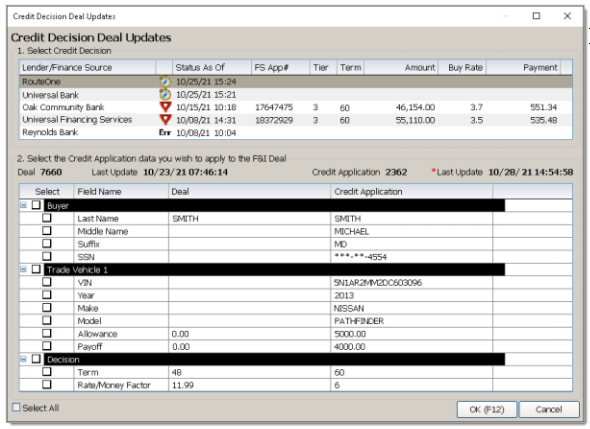Click credit application value MICHAEL
Image resolution: width=590 pixels, height=429 pixels.
(x=351, y=231)
